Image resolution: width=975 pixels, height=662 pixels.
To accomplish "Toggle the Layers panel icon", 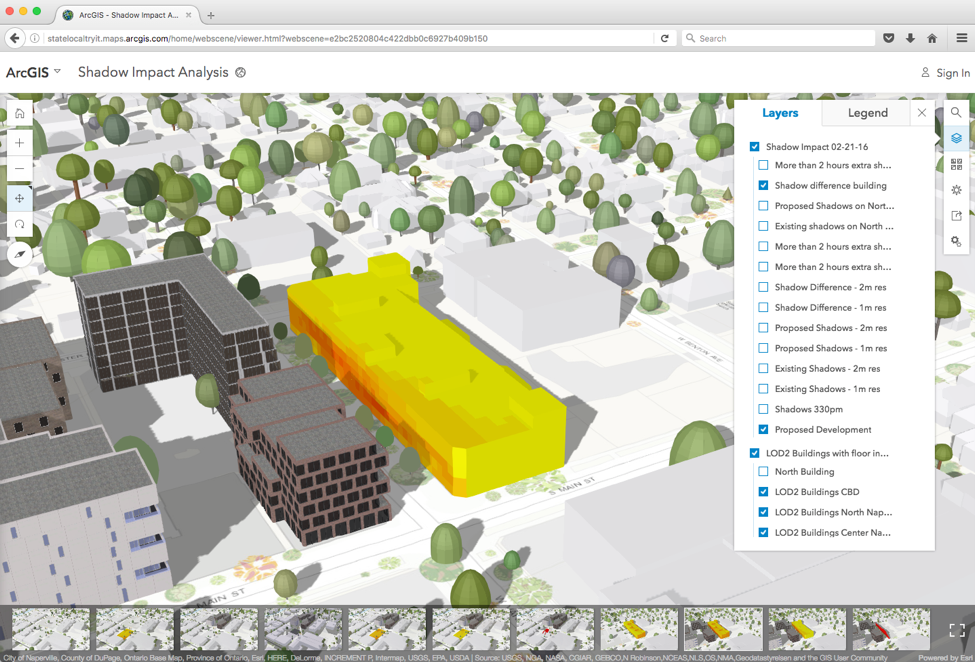I will (x=956, y=138).
